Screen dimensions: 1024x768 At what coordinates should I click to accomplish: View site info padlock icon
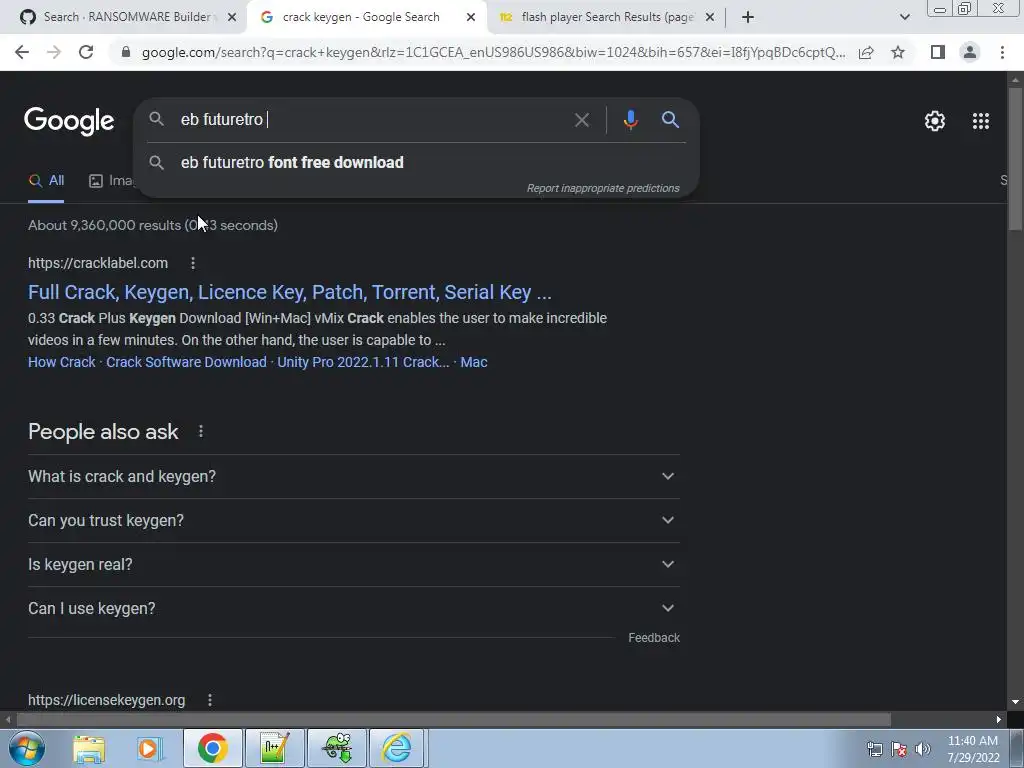pyautogui.click(x=125, y=52)
